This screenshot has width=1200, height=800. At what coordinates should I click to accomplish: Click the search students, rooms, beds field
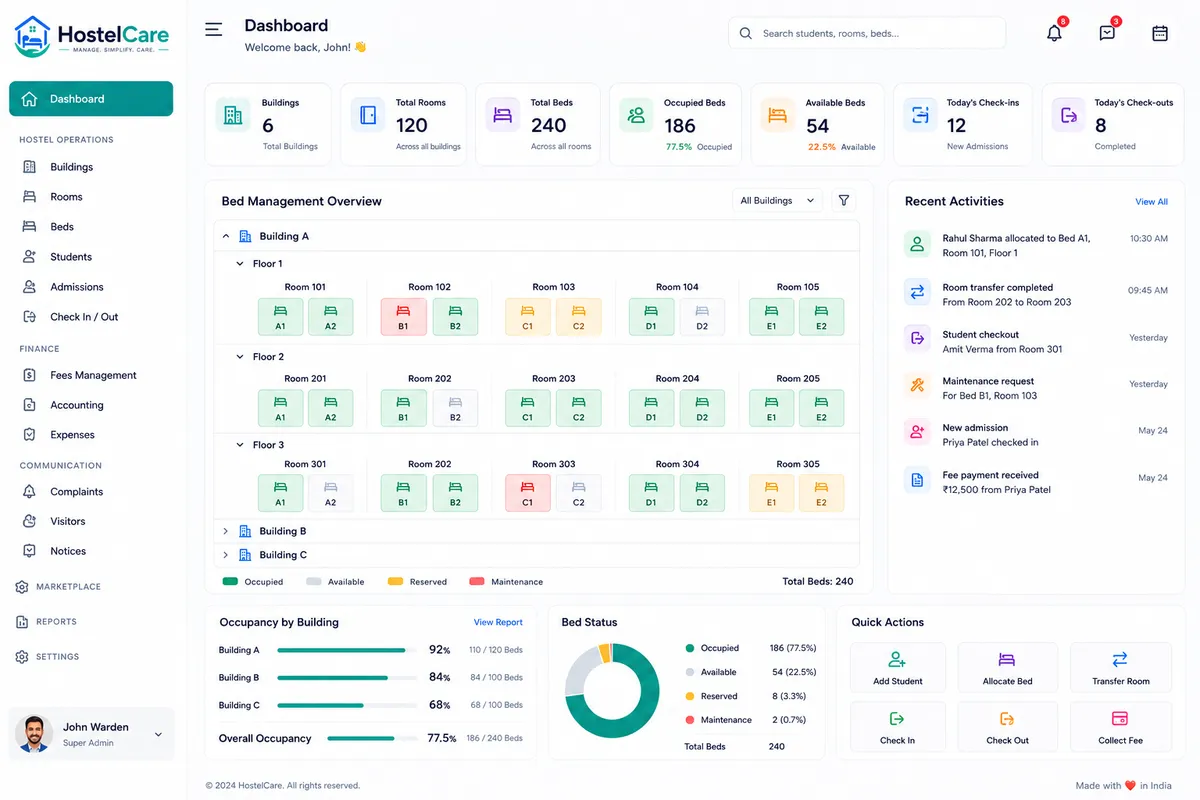[867, 33]
